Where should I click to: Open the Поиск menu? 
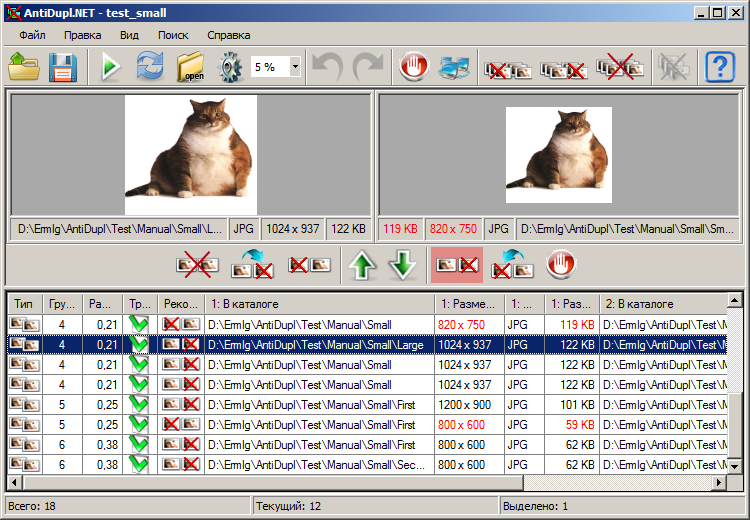point(173,35)
